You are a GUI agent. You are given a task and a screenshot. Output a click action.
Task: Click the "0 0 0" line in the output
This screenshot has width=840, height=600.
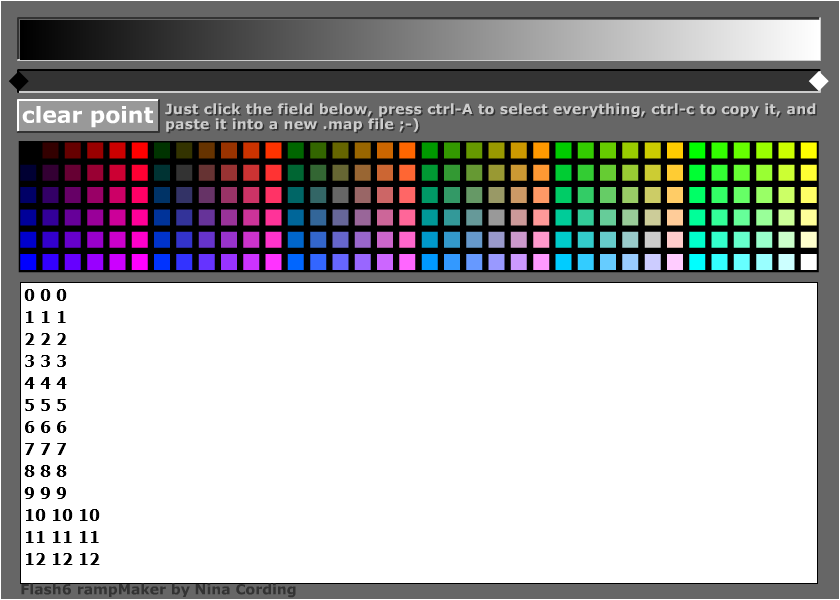coord(46,295)
